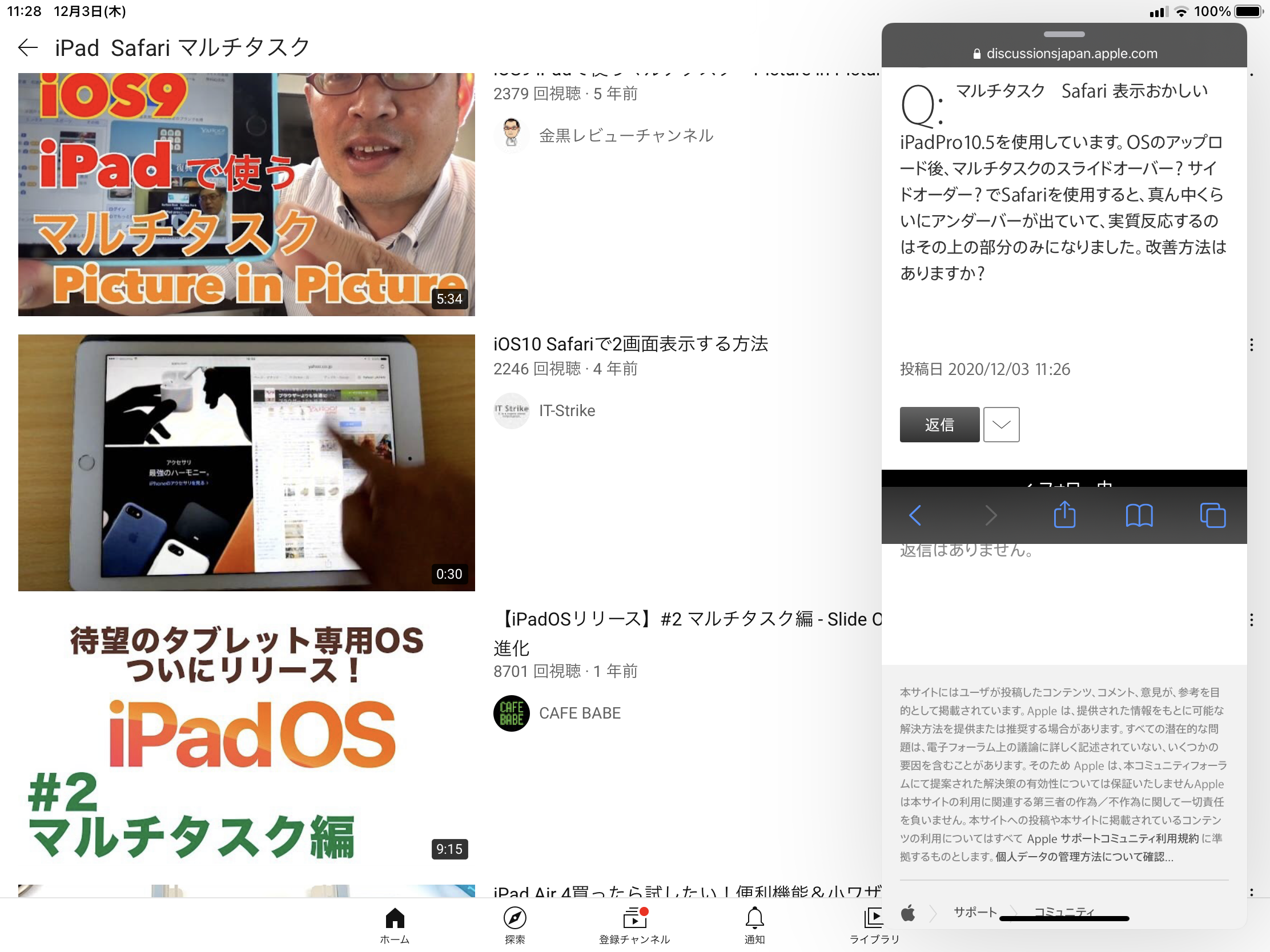Tap the Slide Over grabber handle
Viewport: 1270px width, 952px height.
pyautogui.click(x=1064, y=34)
